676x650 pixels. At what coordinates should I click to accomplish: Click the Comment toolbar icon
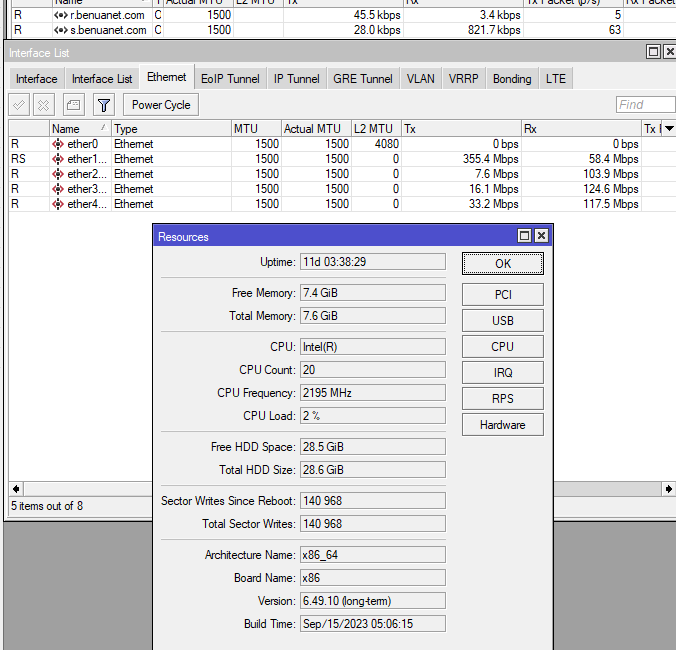(73, 105)
